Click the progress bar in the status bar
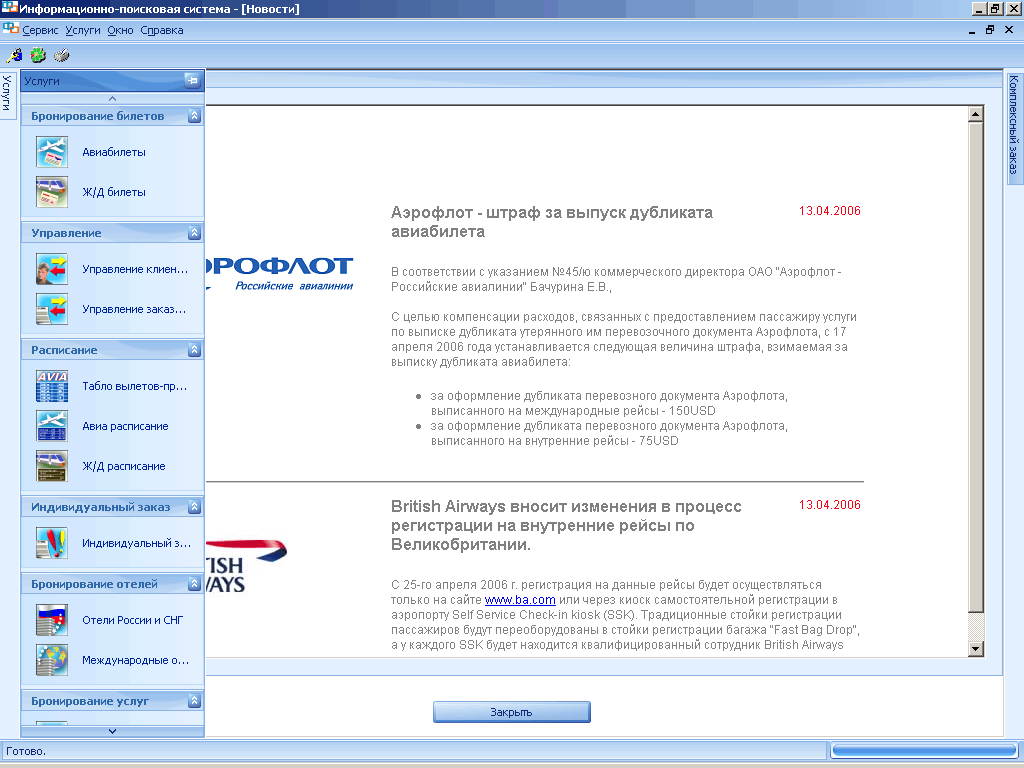Viewport: 1024px width, 768px height. (x=924, y=750)
